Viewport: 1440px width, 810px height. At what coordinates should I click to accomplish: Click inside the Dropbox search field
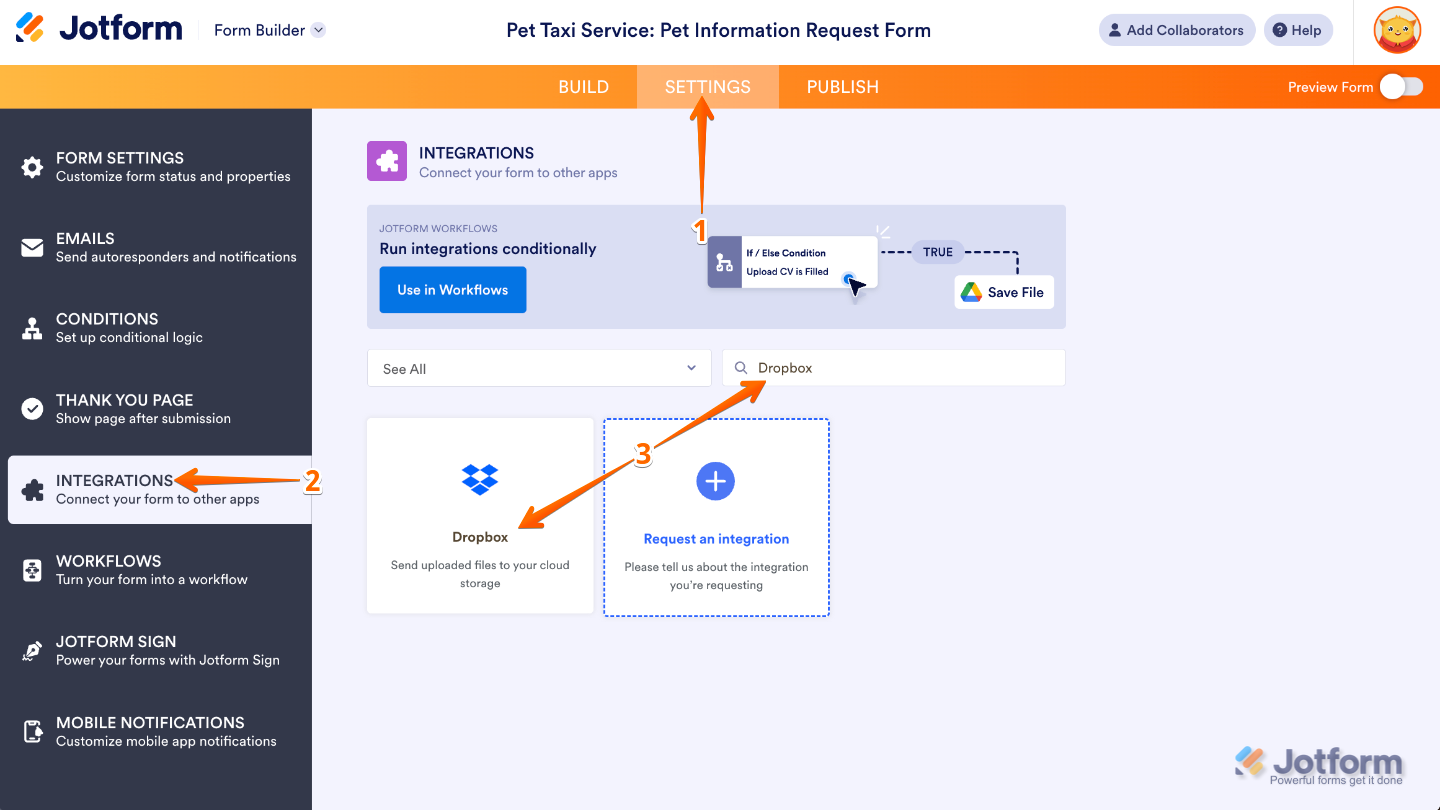(x=893, y=367)
